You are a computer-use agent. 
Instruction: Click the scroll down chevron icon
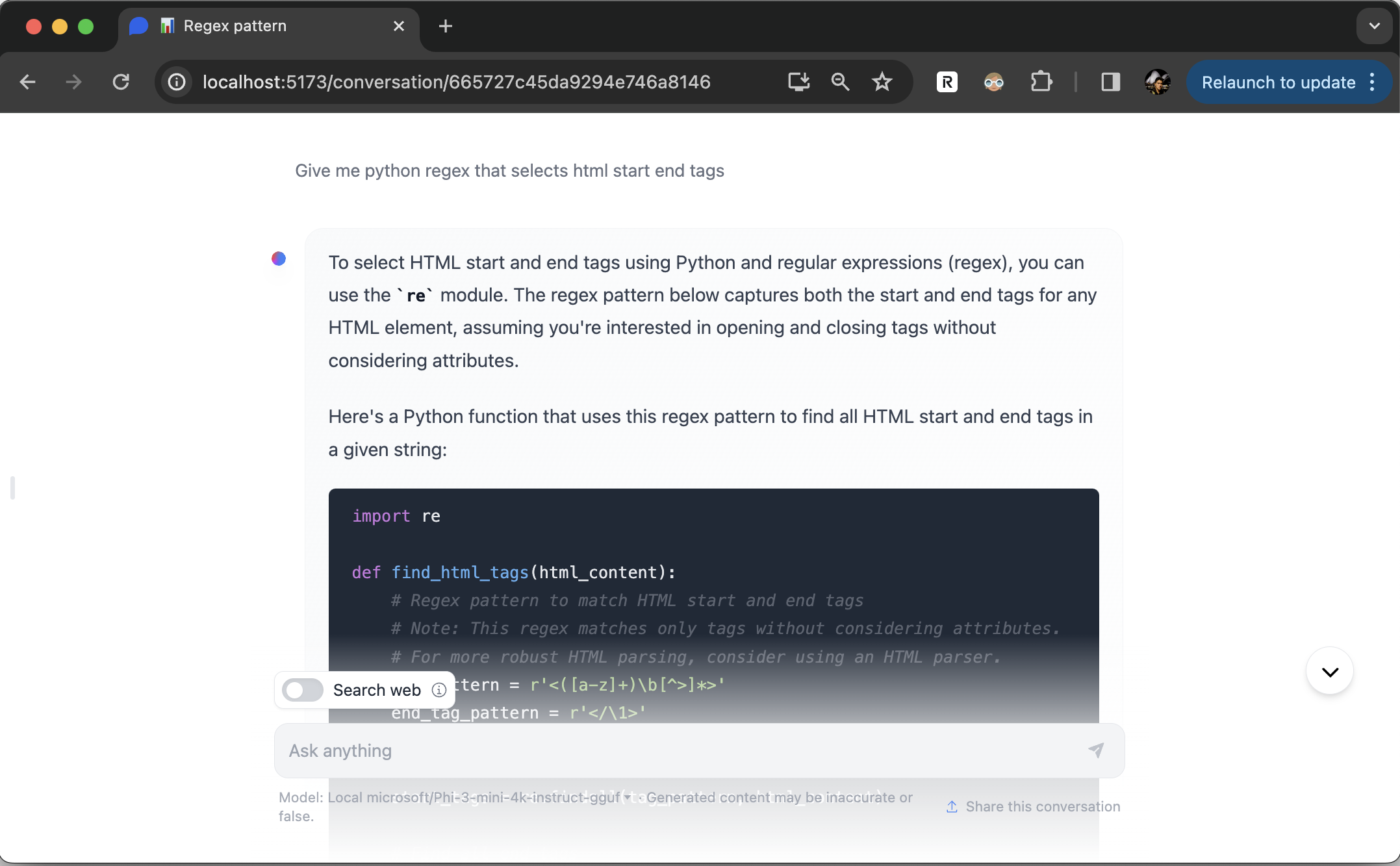tap(1330, 670)
